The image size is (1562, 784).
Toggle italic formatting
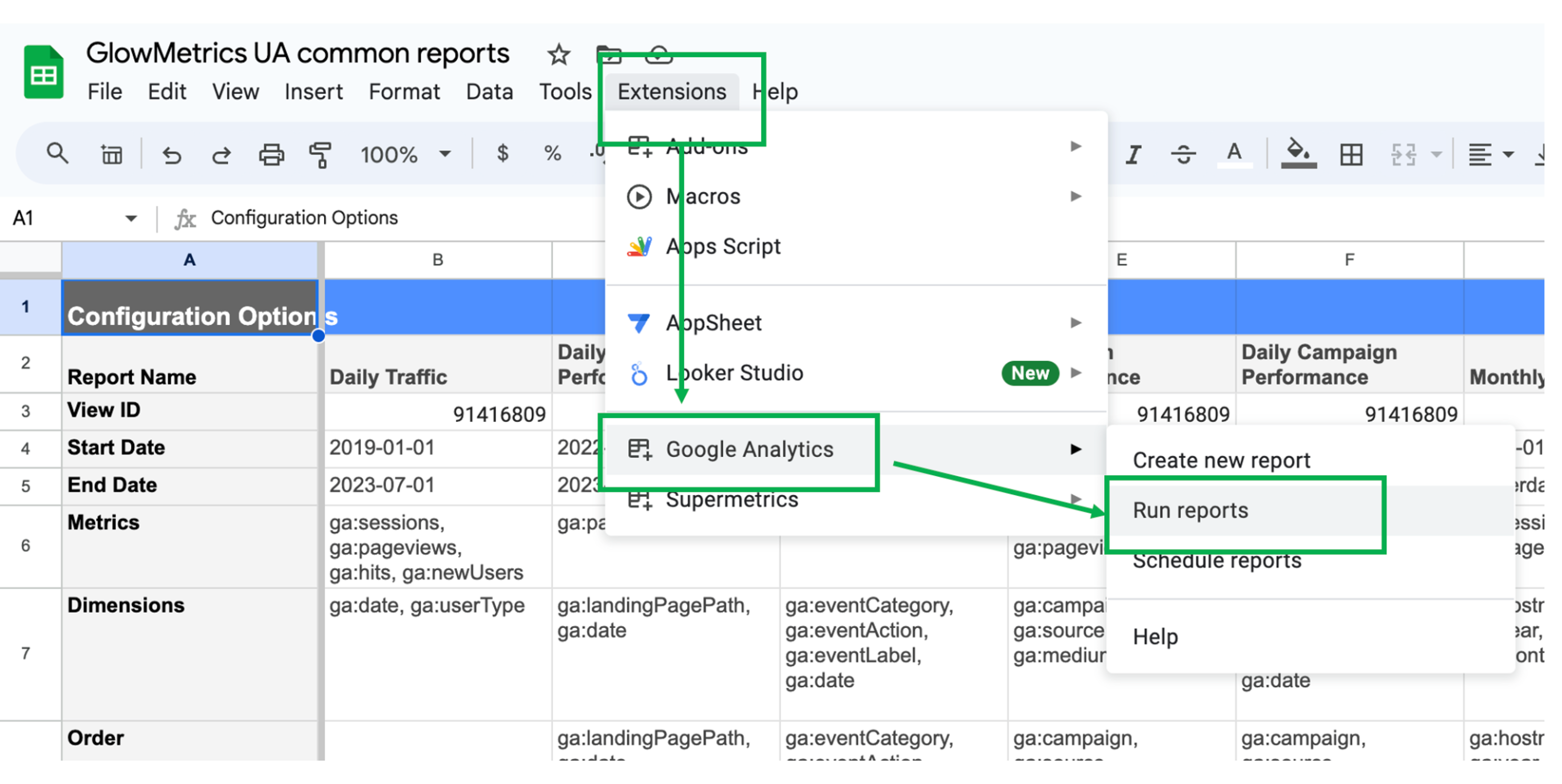(x=1133, y=155)
